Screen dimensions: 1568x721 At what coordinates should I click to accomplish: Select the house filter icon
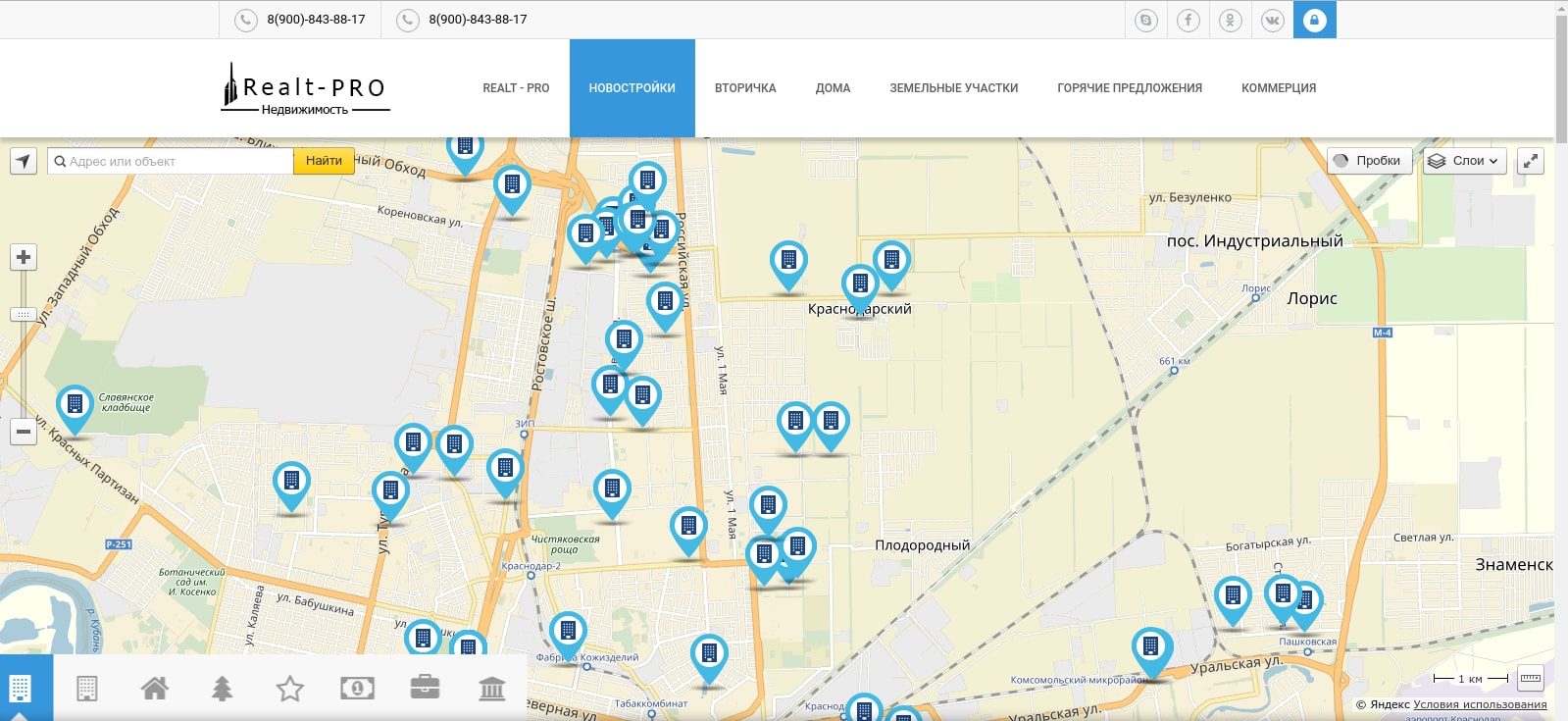coord(155,689)
